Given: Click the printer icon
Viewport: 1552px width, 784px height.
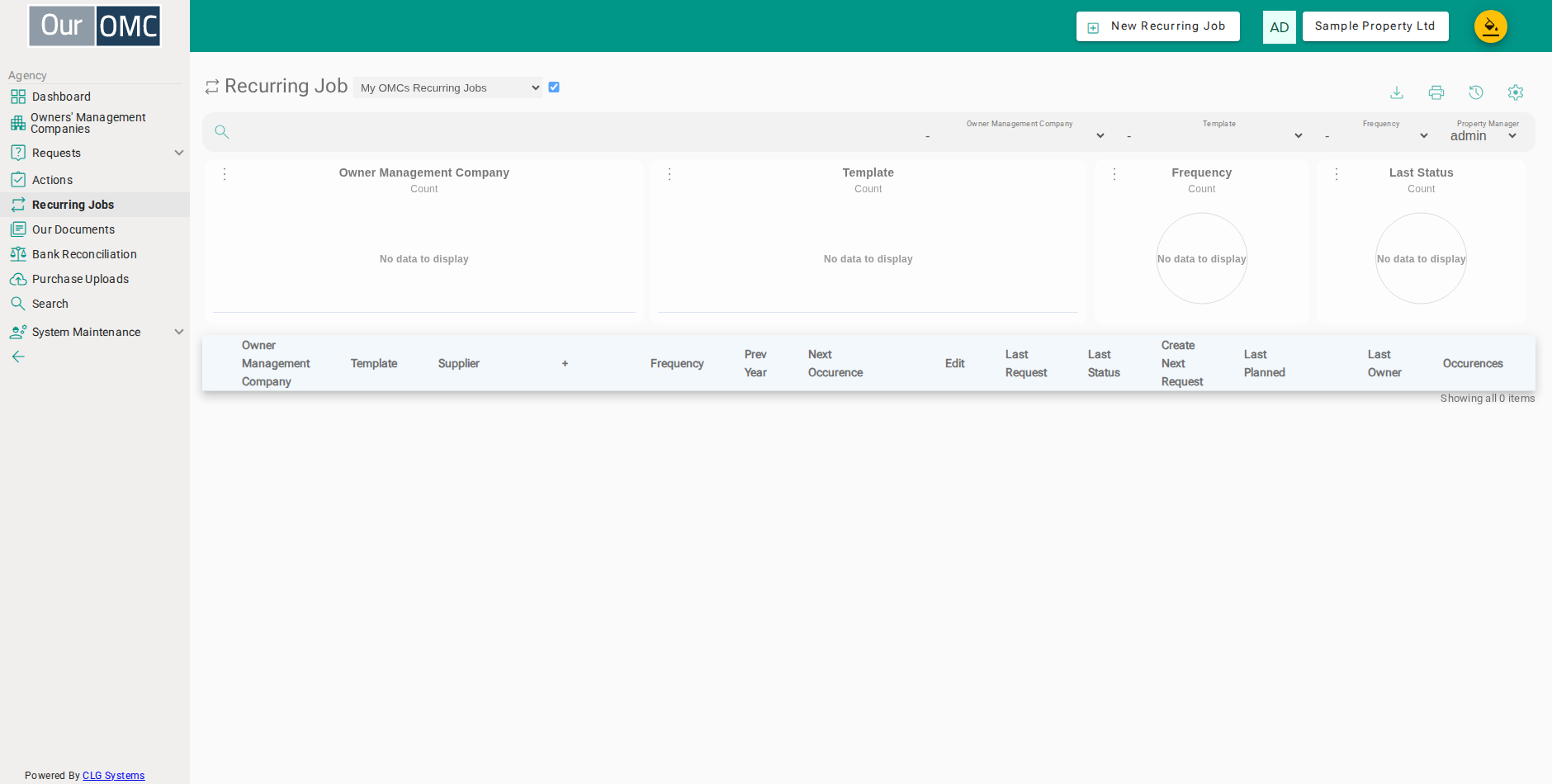Looking at the screenshot, I should click(x=1436, y=92).
